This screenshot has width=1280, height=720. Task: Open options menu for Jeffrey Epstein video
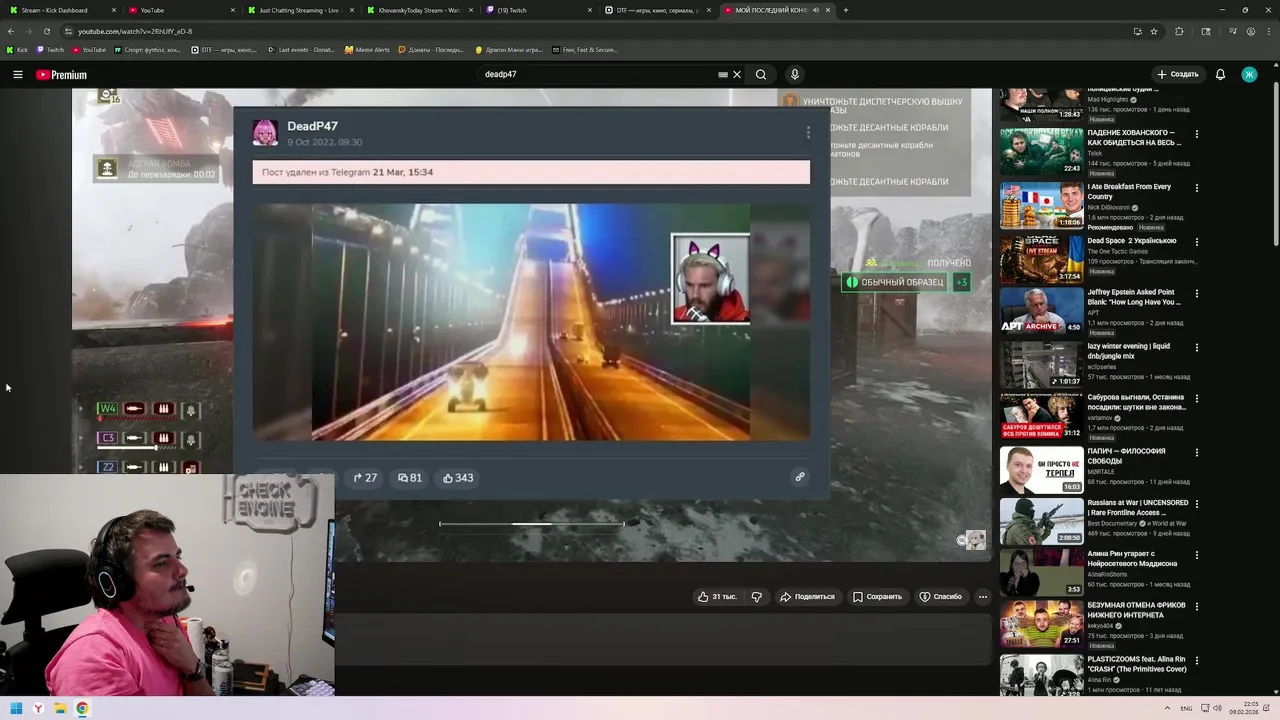[1197, 294]
